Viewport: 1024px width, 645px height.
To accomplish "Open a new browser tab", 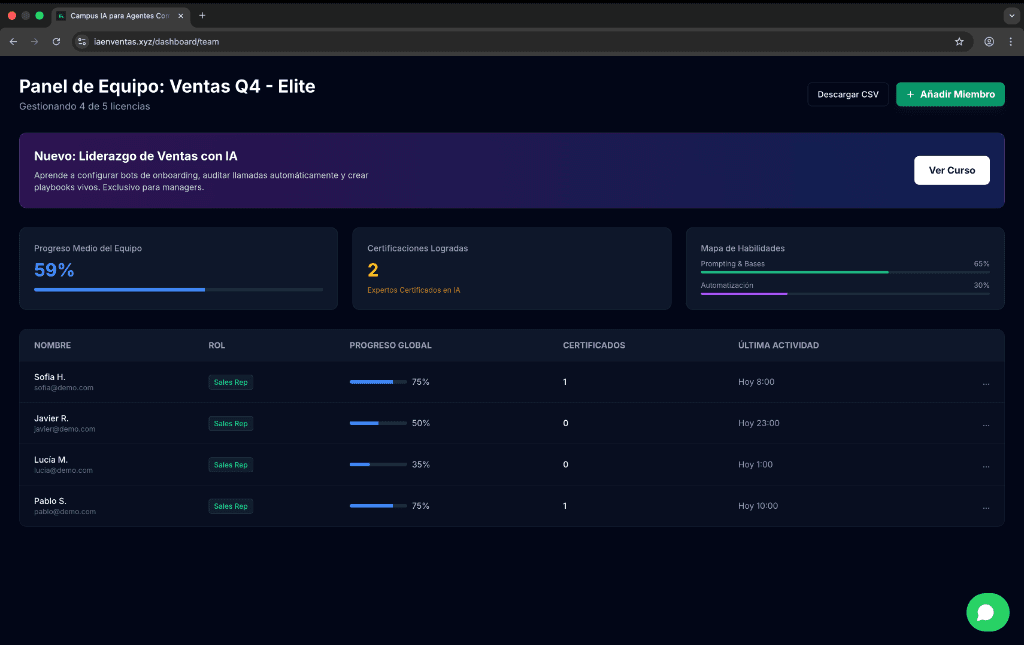I will (x=204, y=16).
